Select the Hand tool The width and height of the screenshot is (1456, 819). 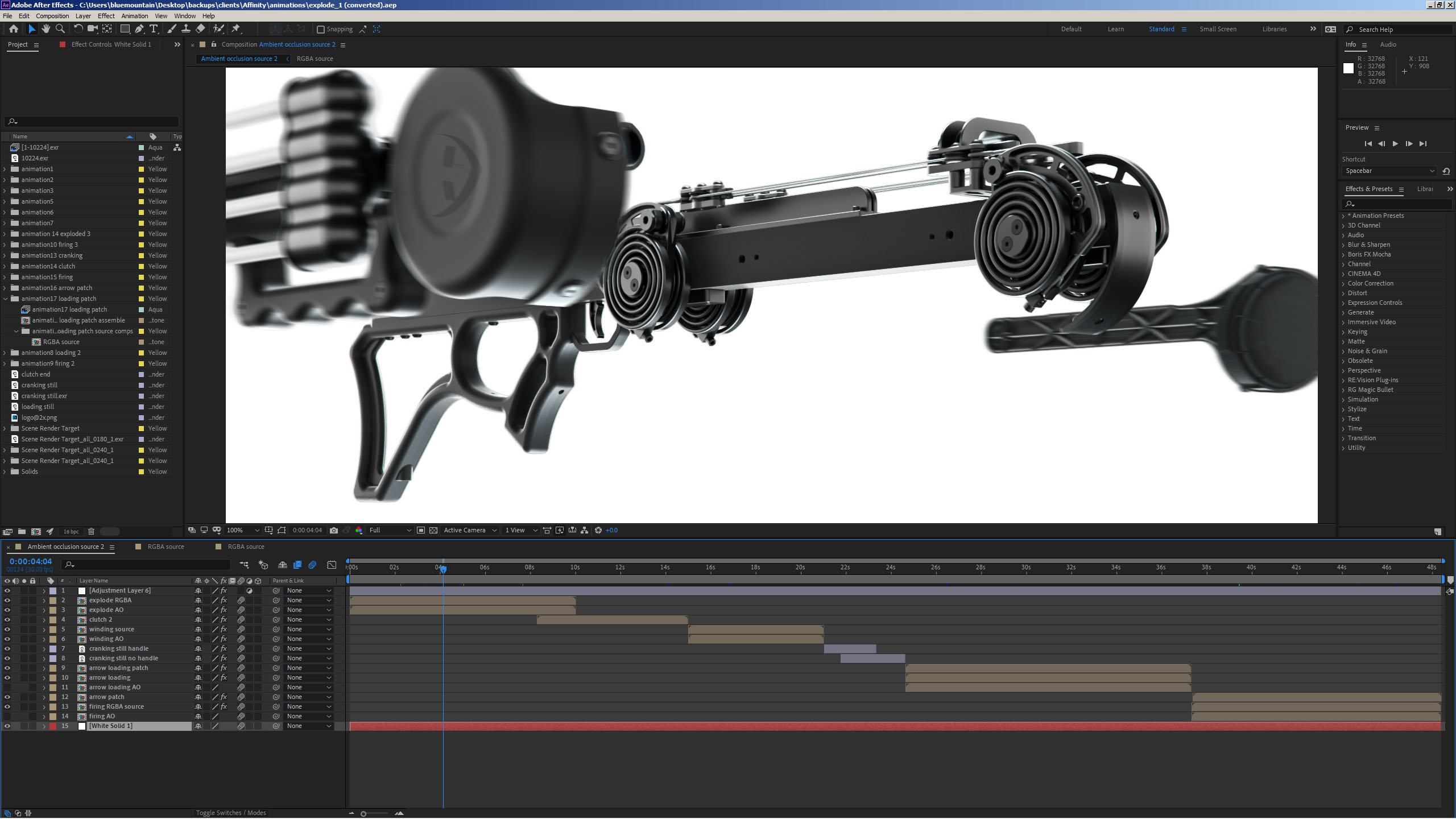(46, 29)
